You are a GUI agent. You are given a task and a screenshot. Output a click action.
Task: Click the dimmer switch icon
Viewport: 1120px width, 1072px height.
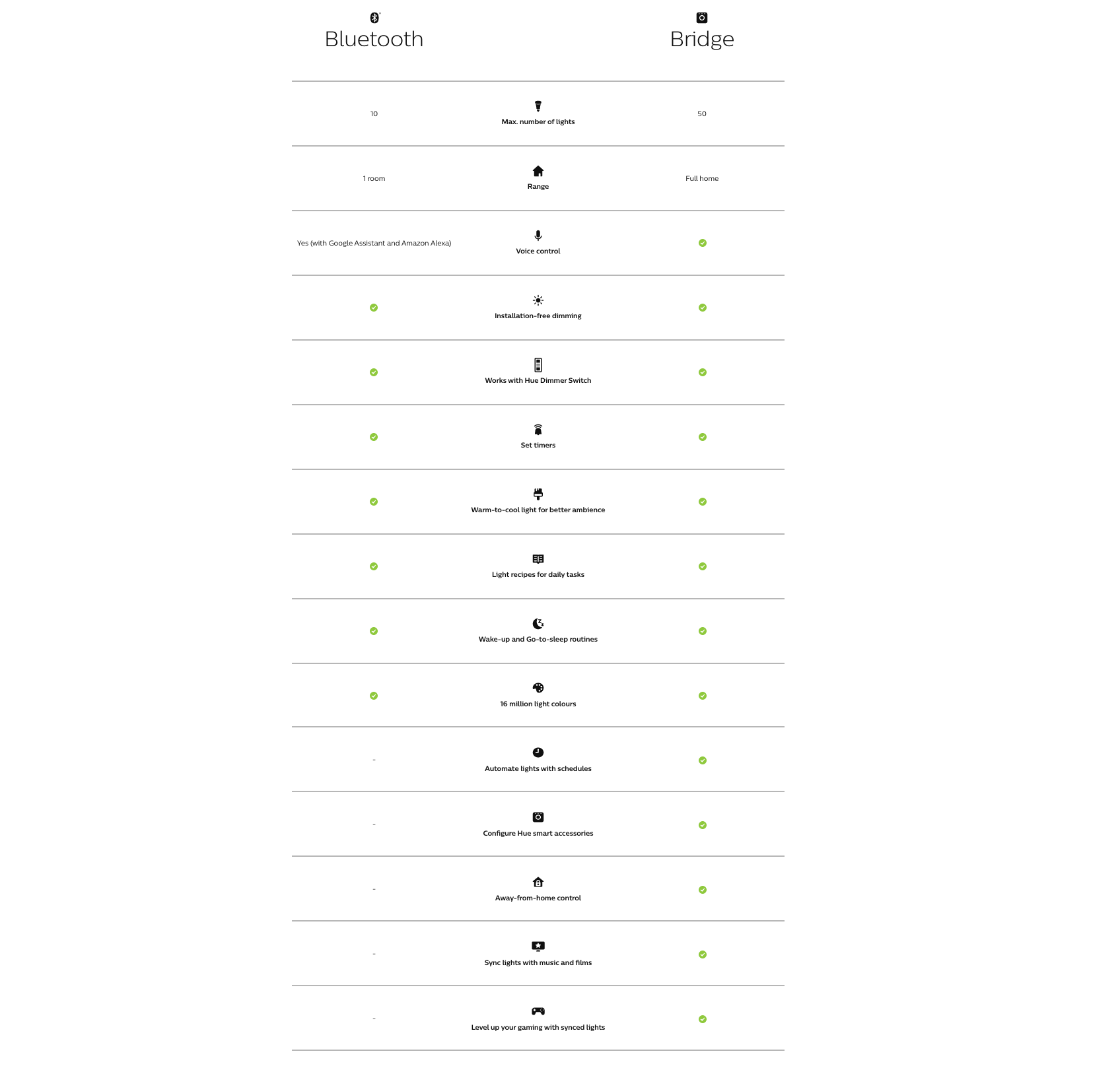click(538, 365)
